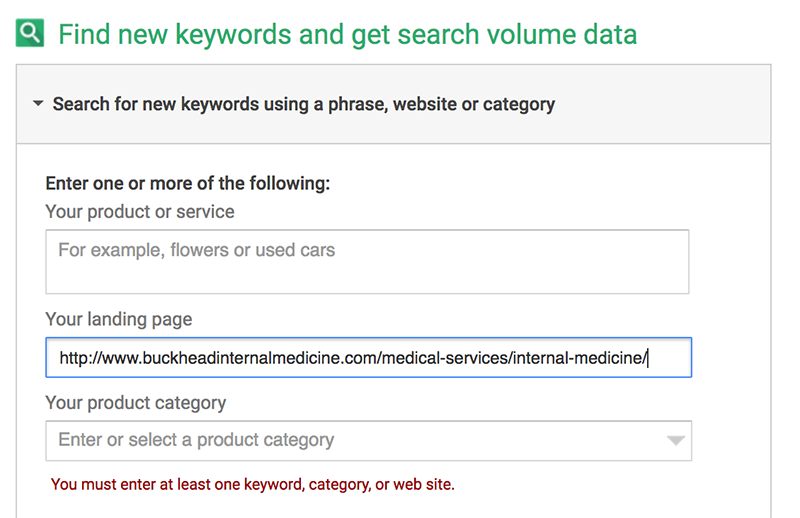Click the empty lower area of the product box
800x518 pixels.
367,279
